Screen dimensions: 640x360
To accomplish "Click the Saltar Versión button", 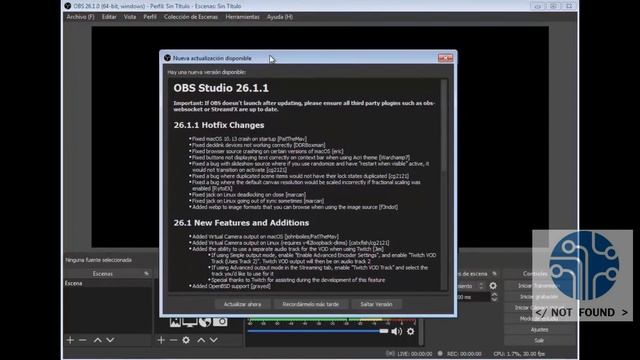I will pos(376,304).
